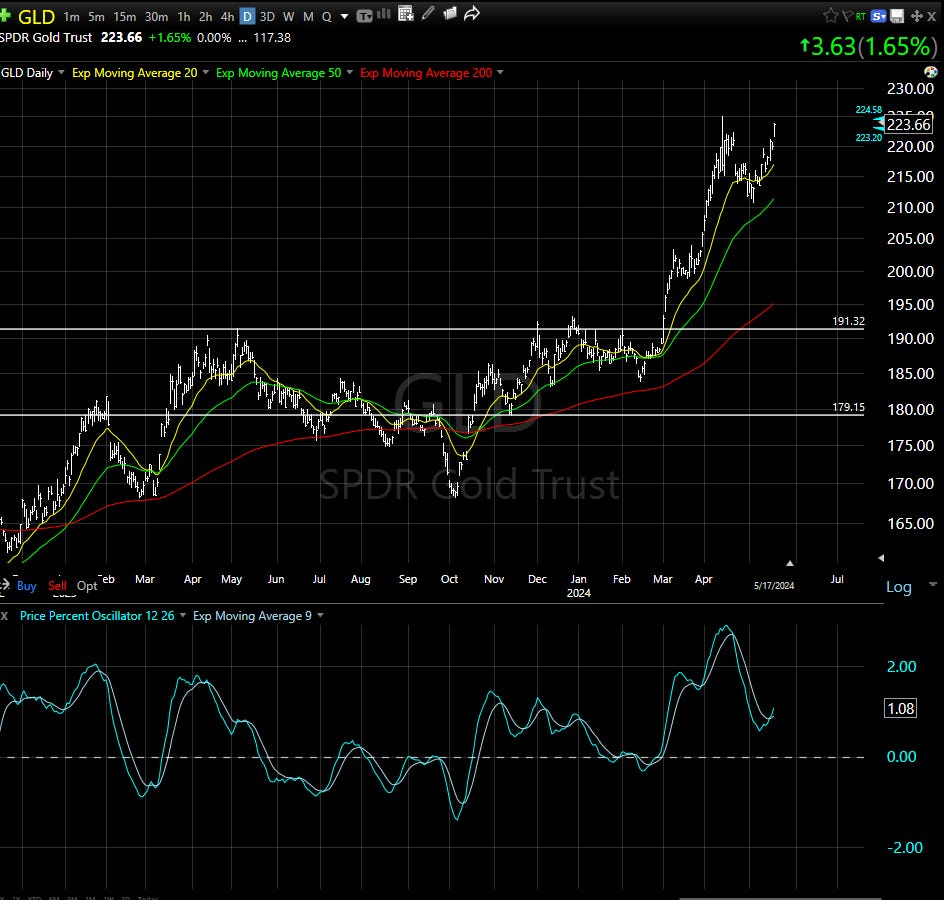The width and height of the screenshot is (944, 900).
Task: Select the D daily timeframe
Action: click(247, 17)
